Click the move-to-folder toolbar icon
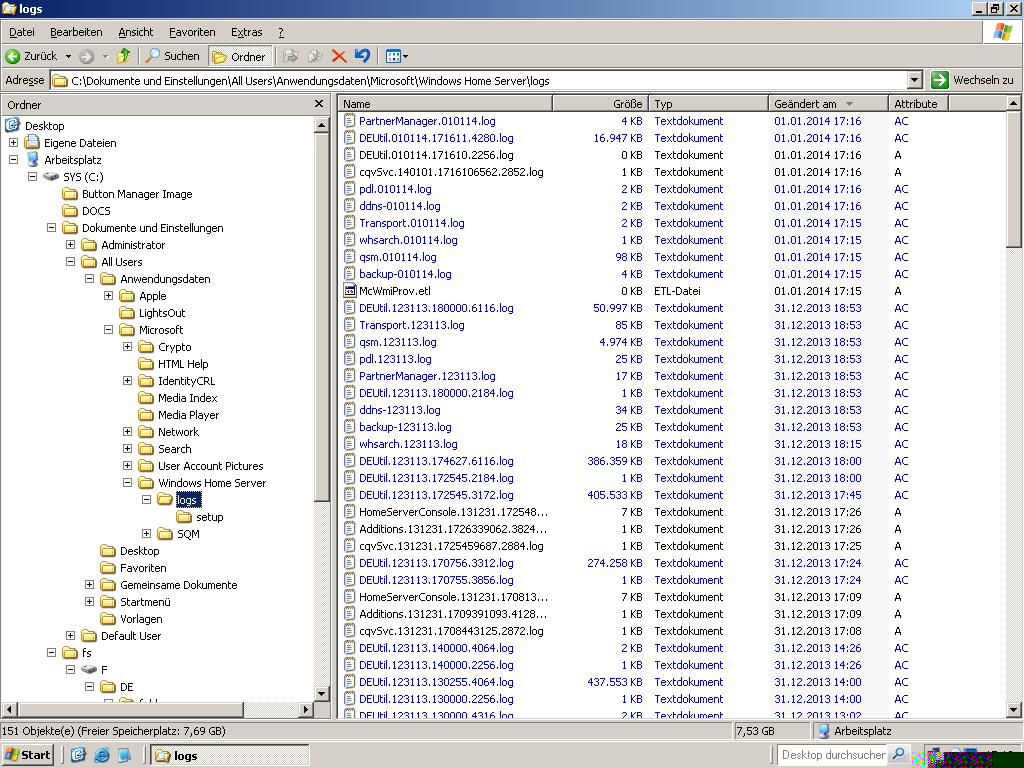 pos(291,56)
